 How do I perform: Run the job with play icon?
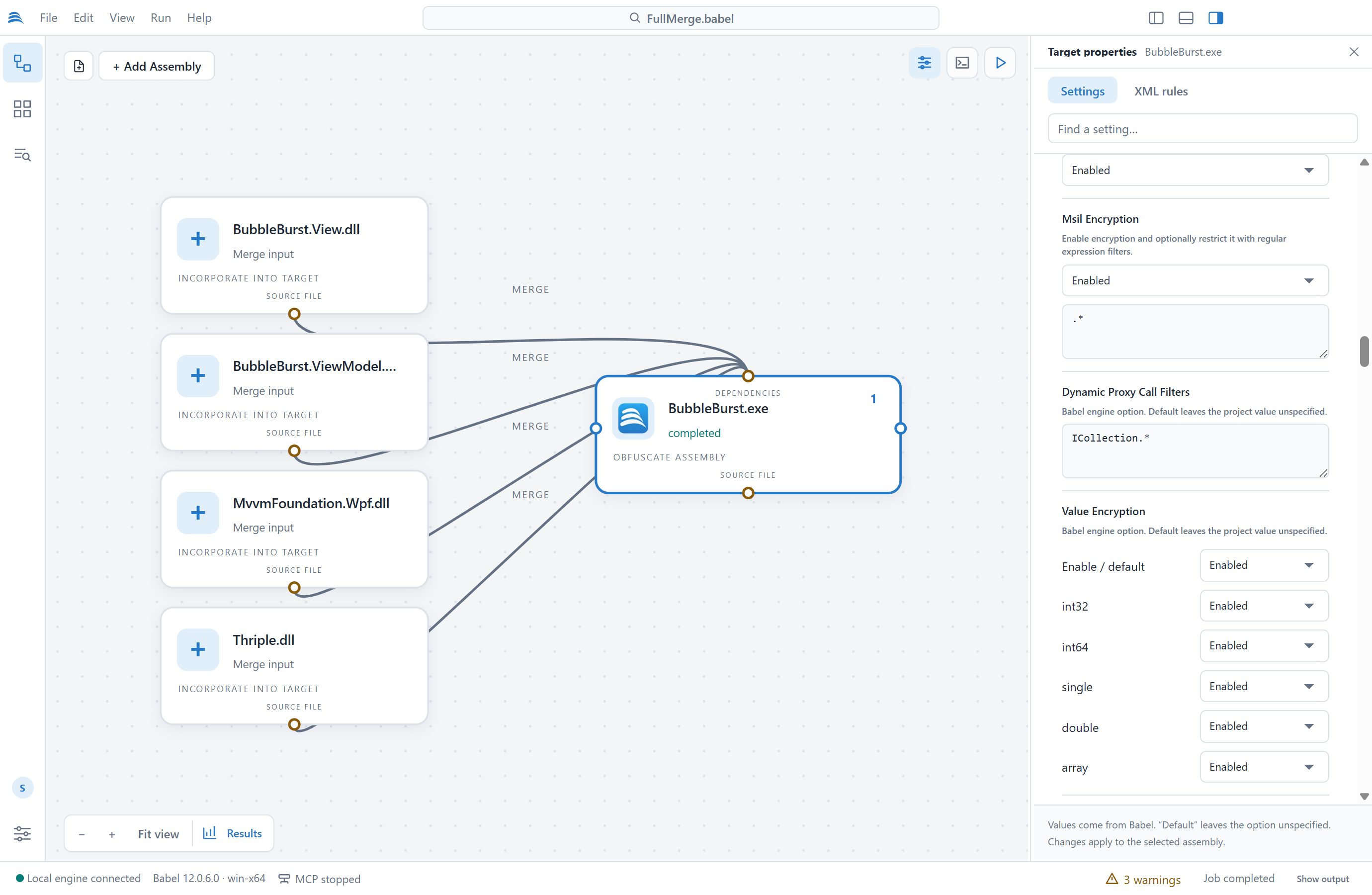[1000, 62]
